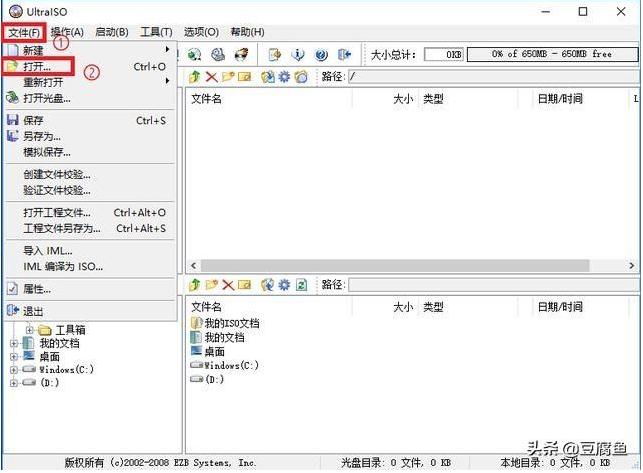Open the 文件(F) menu
643x473 pixels.
24,32
